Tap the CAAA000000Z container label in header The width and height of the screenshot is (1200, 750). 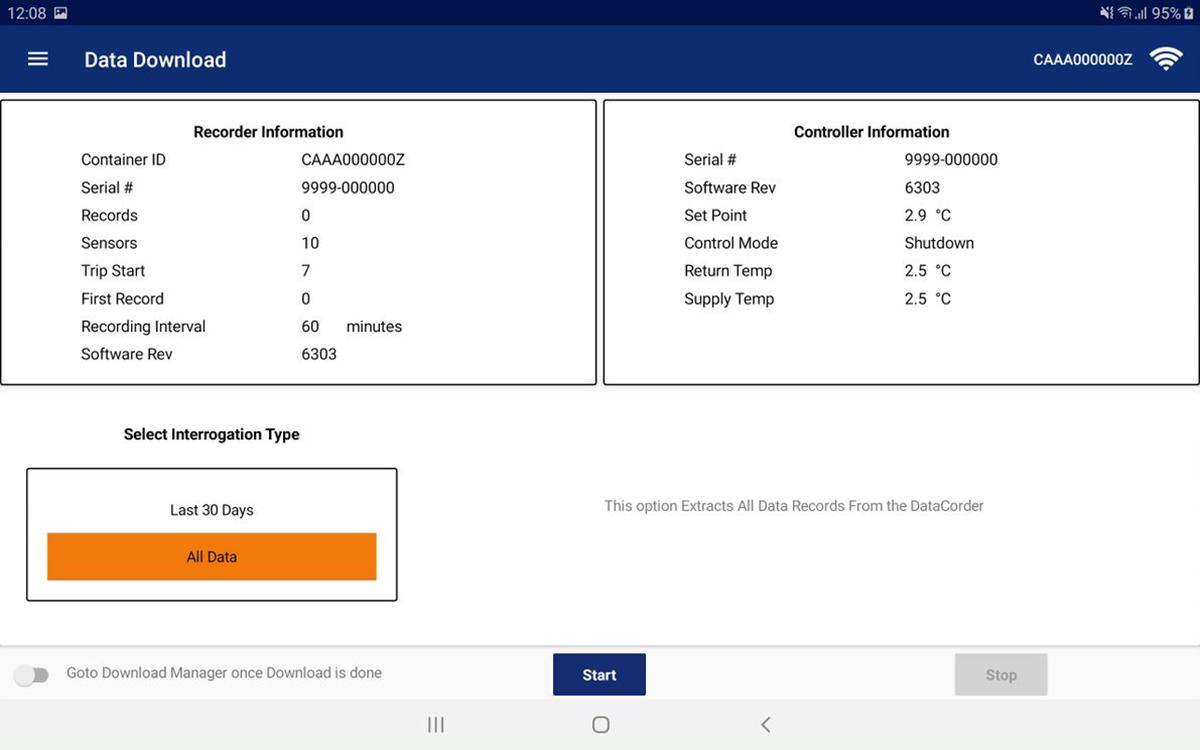pyautogui.click(x=1083, y=60)
